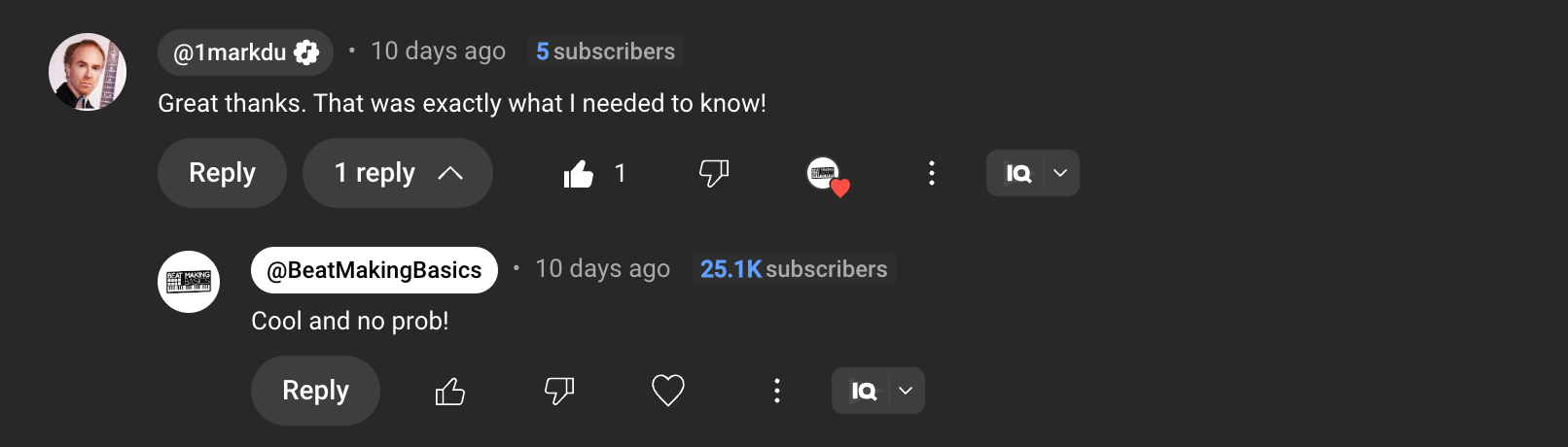Screen dimensions: 1568x447
Task: Reply to @1markdu's comment
Action: [x=222, y=173]
